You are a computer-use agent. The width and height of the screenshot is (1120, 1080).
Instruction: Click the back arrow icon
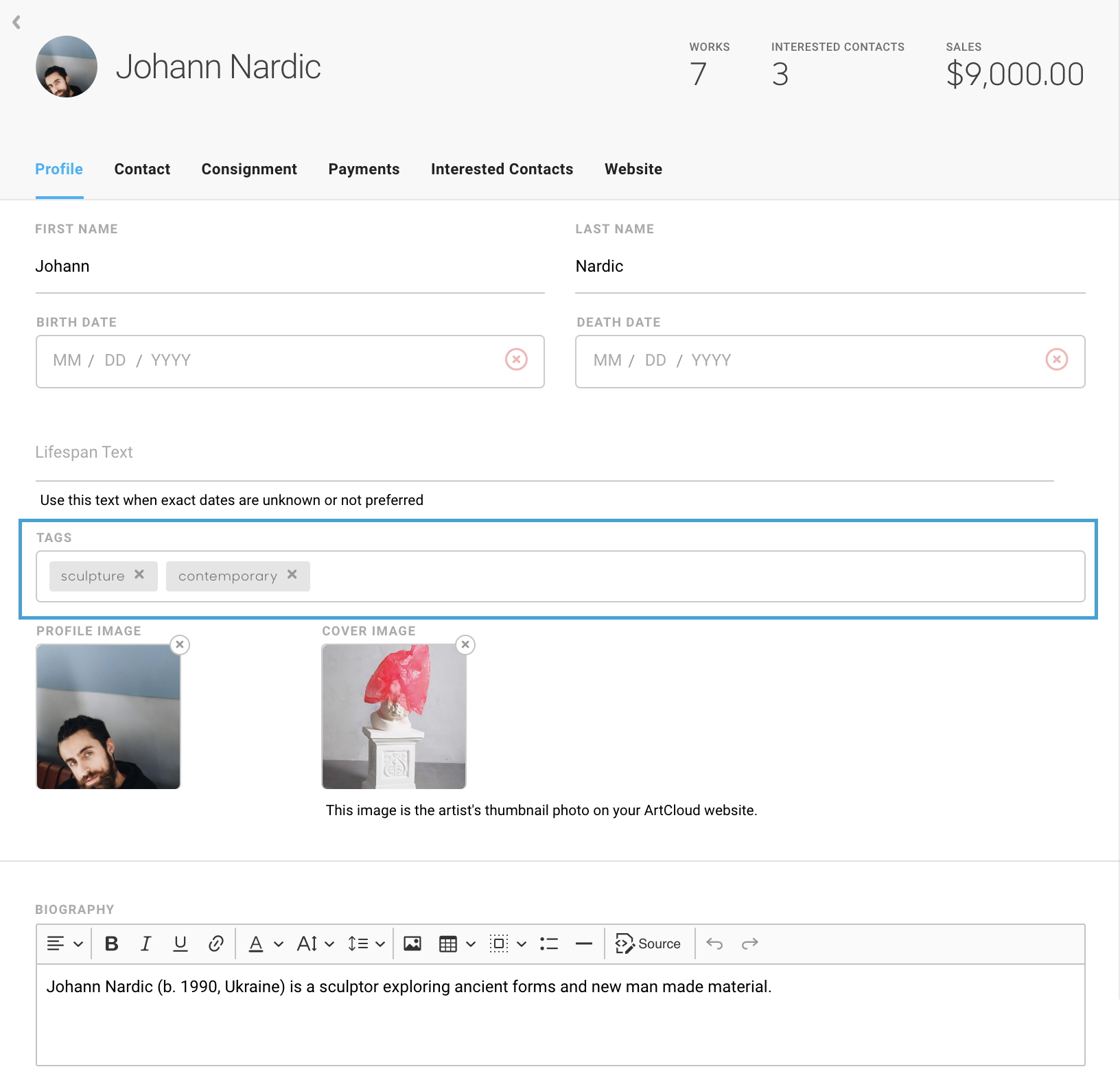[x=16, y=23]
